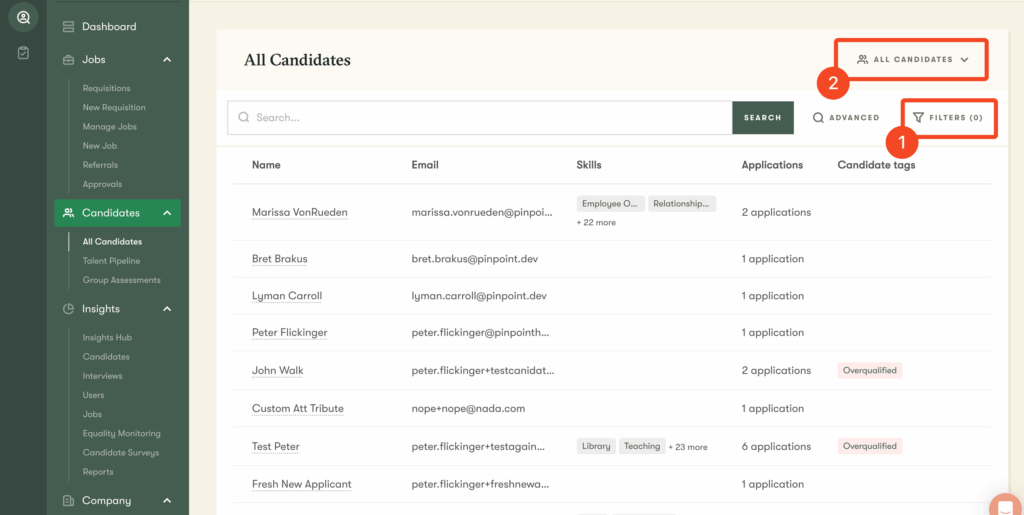1024x515 pixels.
Task: Open Marissa VonRueden's candidate profile
Action: [x=300, y=212]
